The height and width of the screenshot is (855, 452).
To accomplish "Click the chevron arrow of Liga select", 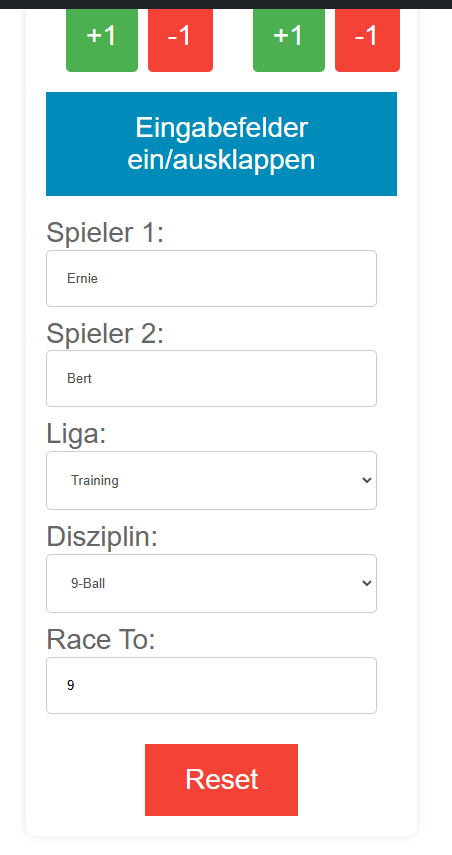I will 367,480.
